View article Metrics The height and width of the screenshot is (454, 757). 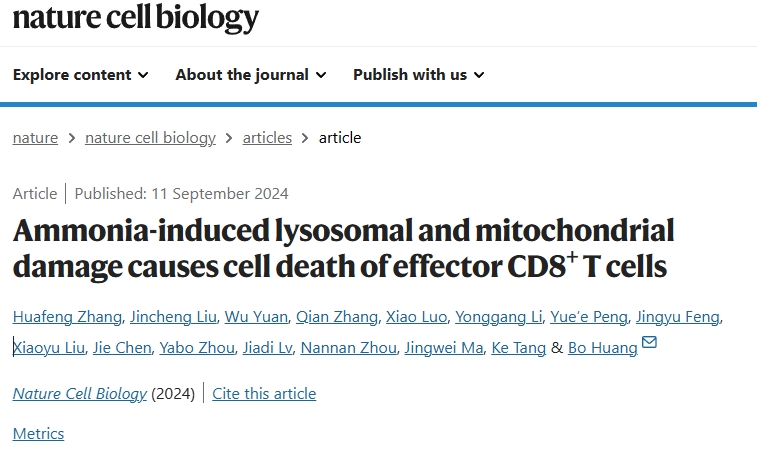point(38,434)
